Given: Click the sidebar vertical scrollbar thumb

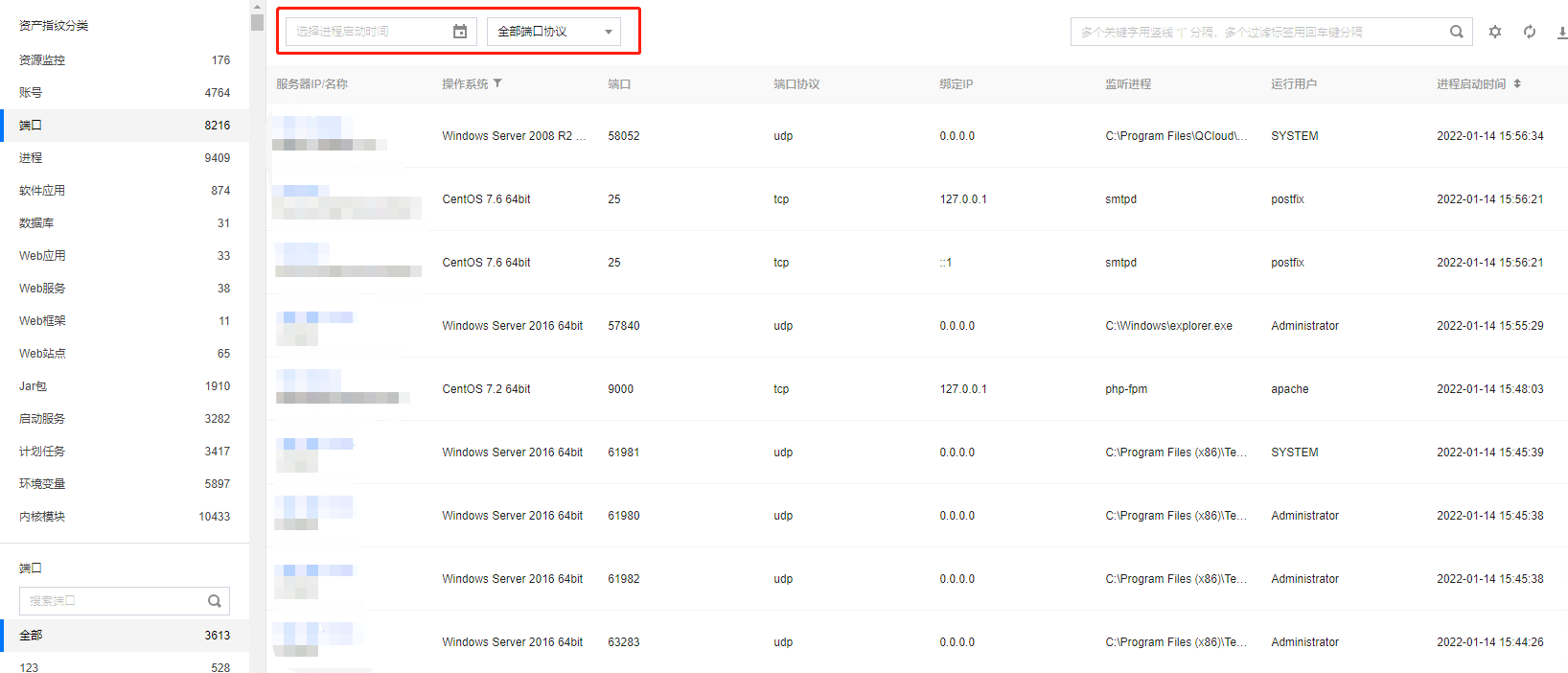Looking at the screenshot, I should (x=257, y=21).
